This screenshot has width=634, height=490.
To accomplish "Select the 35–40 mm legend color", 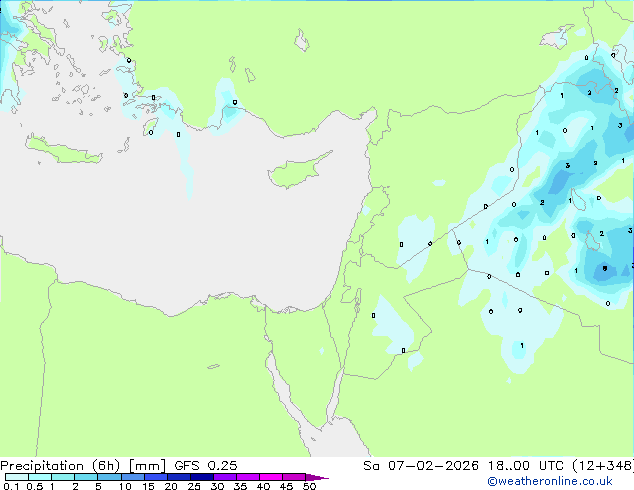I will point(247,477).
